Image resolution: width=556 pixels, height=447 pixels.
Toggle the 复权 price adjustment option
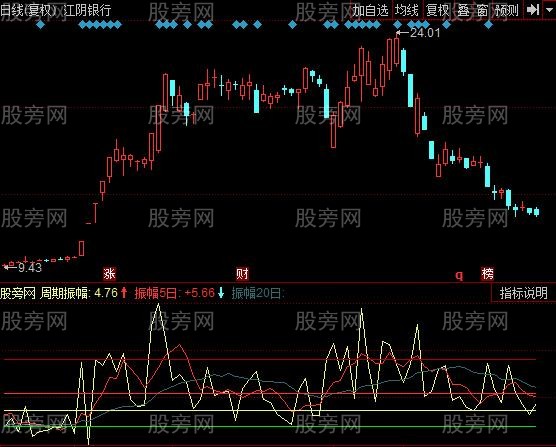438,10
